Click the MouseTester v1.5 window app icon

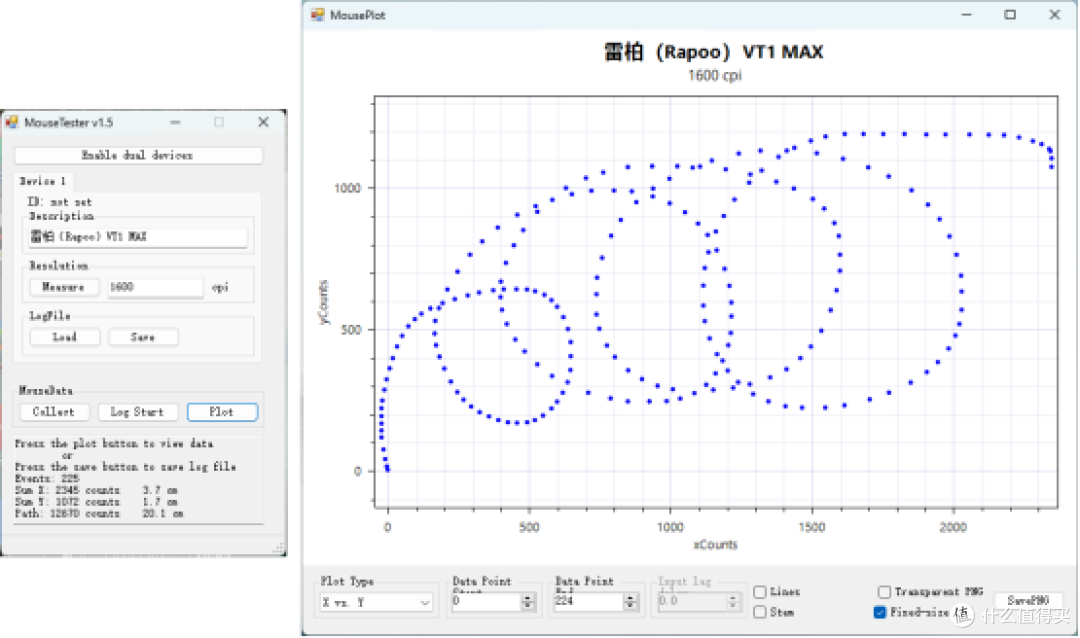pos(12,123)
